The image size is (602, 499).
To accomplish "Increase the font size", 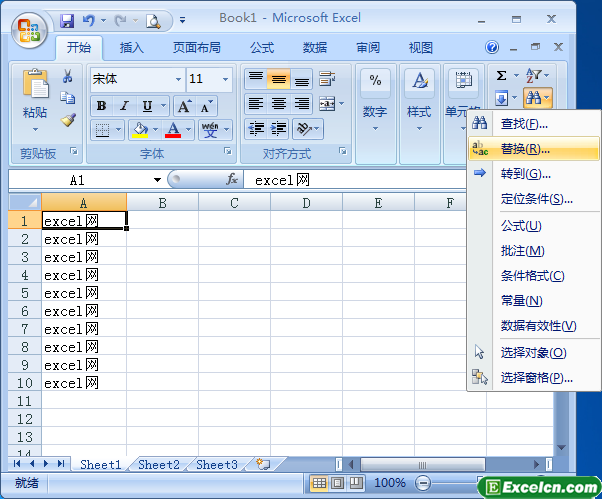I will click(x=184, y=106).
